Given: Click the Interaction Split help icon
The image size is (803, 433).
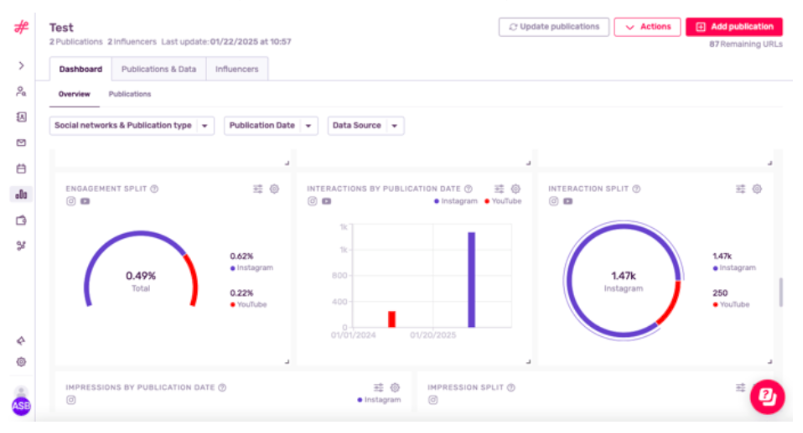Looking at the screenshot, I should tap(636, 189).
